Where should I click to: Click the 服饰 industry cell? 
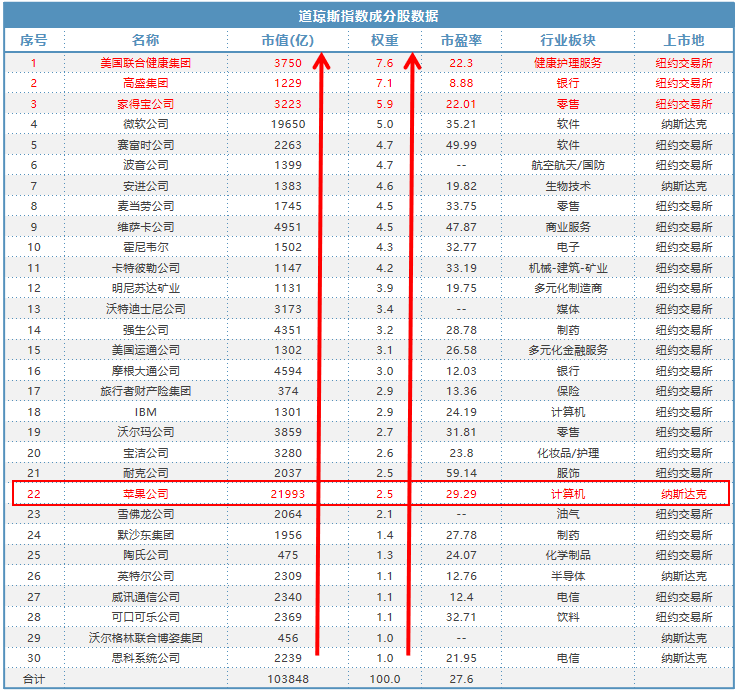click(x=568, y=473)
